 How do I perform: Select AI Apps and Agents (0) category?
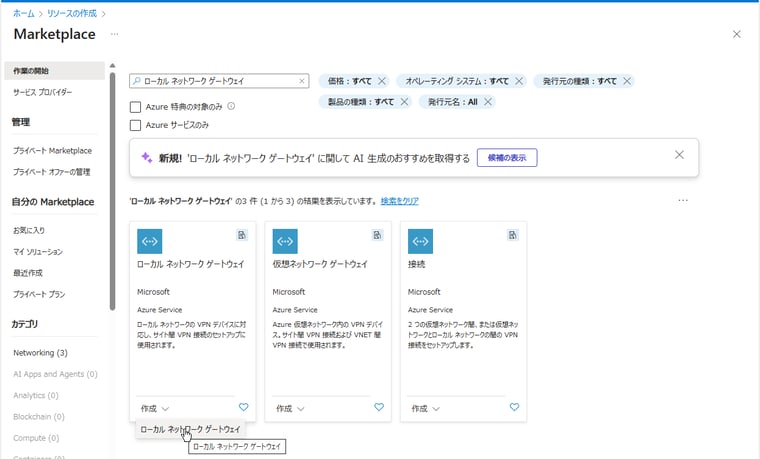(55, 374)
